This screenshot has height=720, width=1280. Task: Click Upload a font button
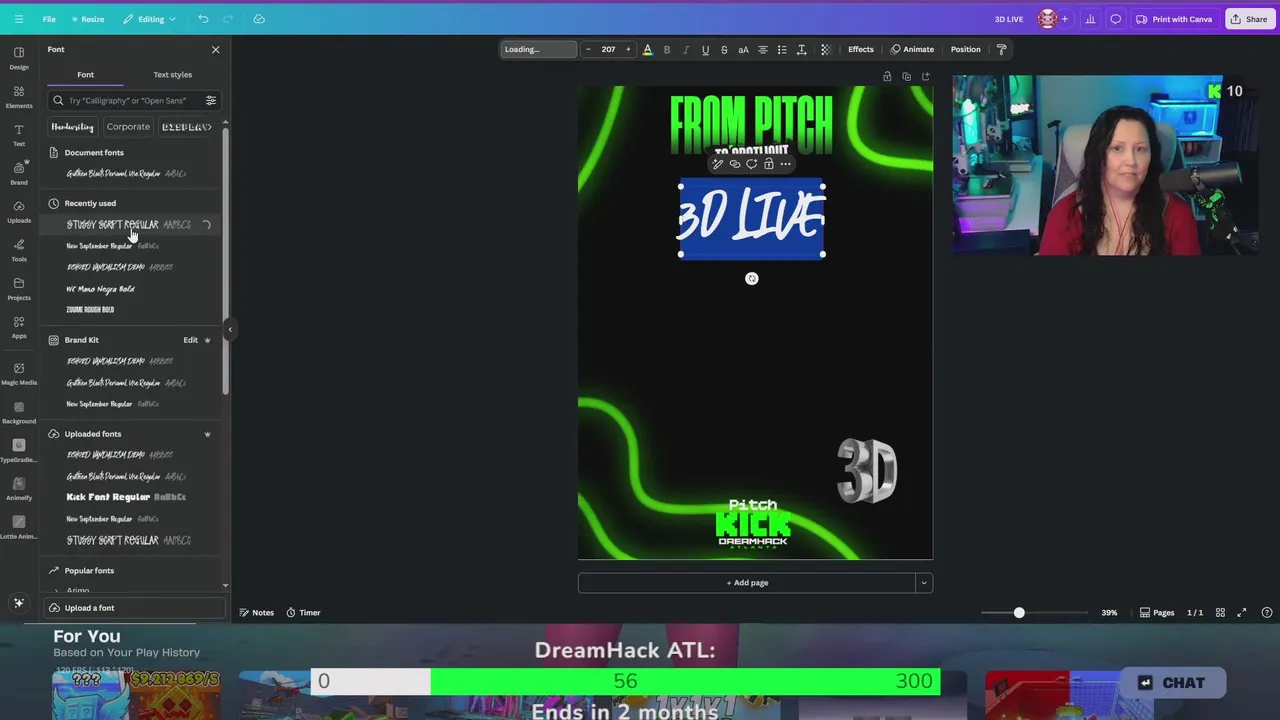(132, 608)
